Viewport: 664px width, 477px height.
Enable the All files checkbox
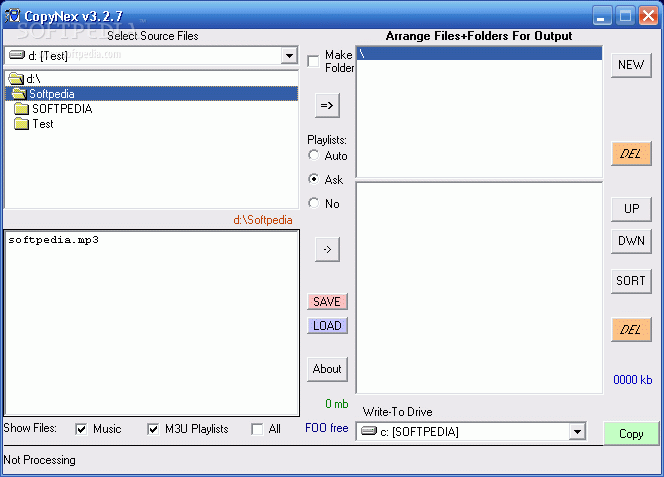pyautogui.click(x=257, y=429)
